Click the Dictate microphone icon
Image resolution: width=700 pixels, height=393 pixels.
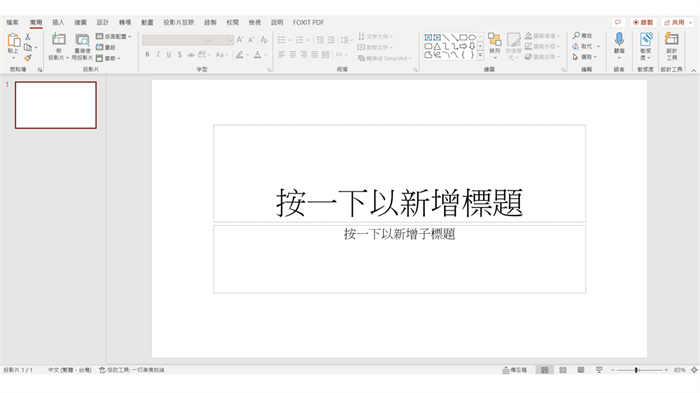(x=619, y=39)
